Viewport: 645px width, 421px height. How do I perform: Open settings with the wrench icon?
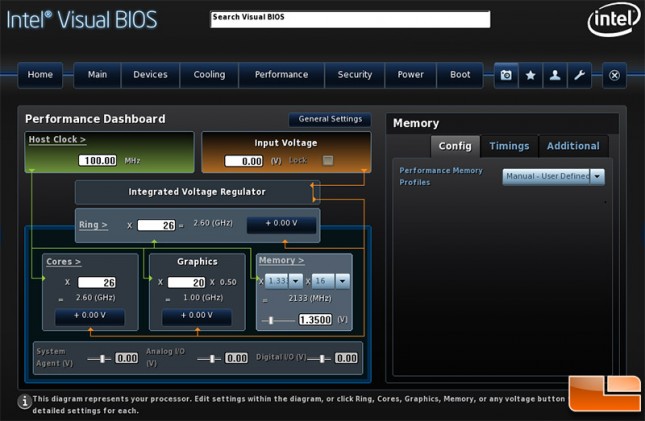(579, 75)
